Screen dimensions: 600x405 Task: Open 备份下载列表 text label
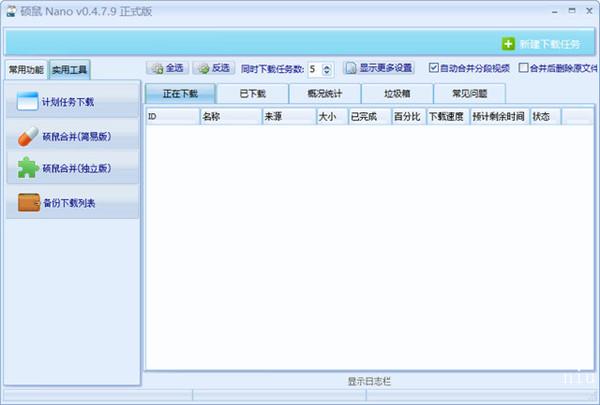click(69, 203)
